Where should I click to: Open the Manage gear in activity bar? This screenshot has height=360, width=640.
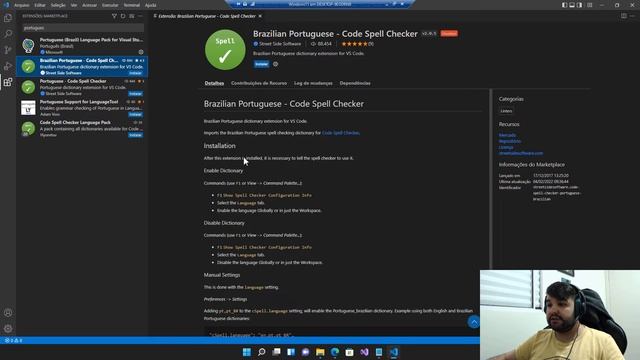coord(8,328)
